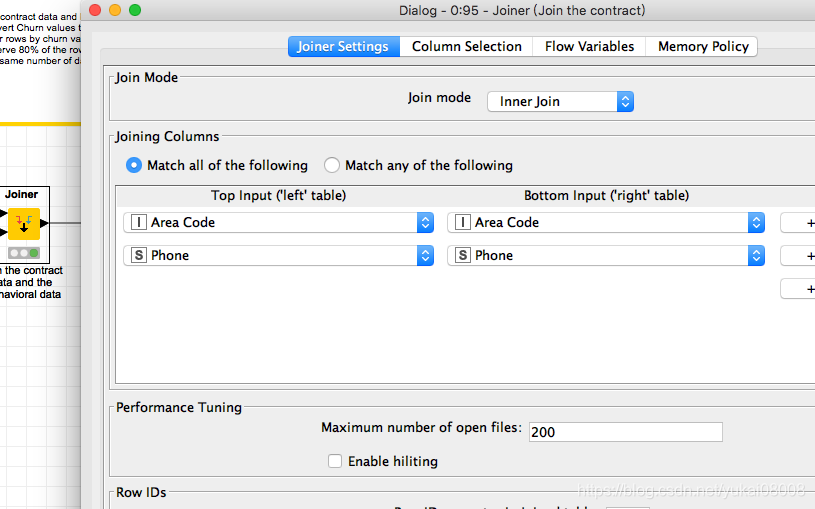The height and width of the screenshot is (509, 815).
Task: Click the Joiner node's traffic light status indicator
Action: [x=24, y=253]
